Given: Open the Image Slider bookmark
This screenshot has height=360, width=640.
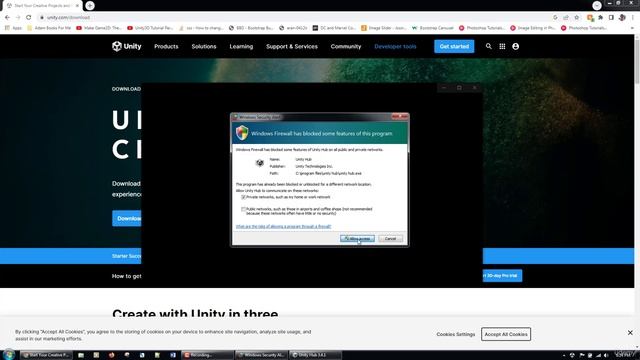Looking at the screenshot, I should 383,28.
